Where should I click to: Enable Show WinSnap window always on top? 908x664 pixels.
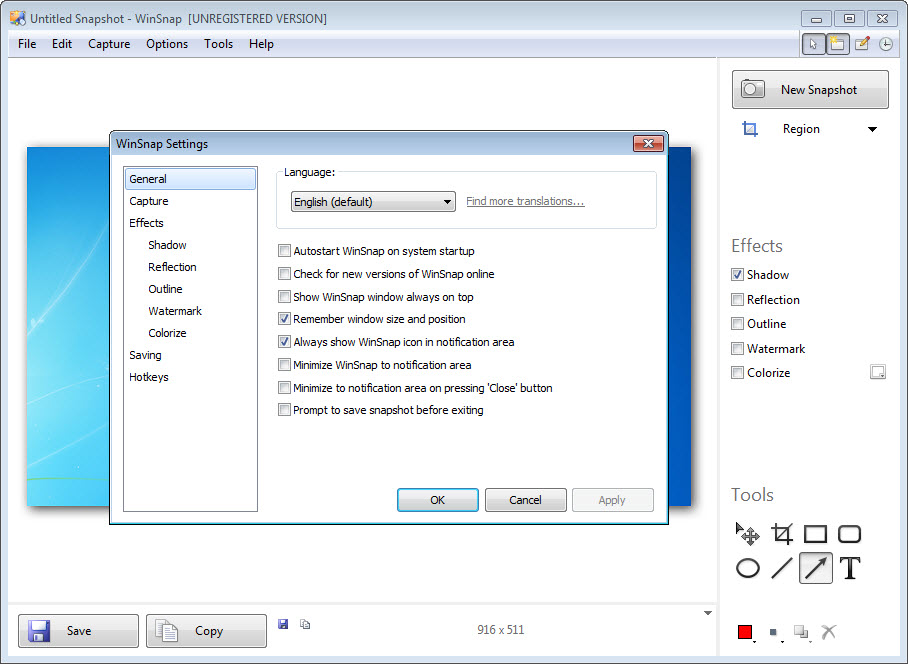point(284,297)
